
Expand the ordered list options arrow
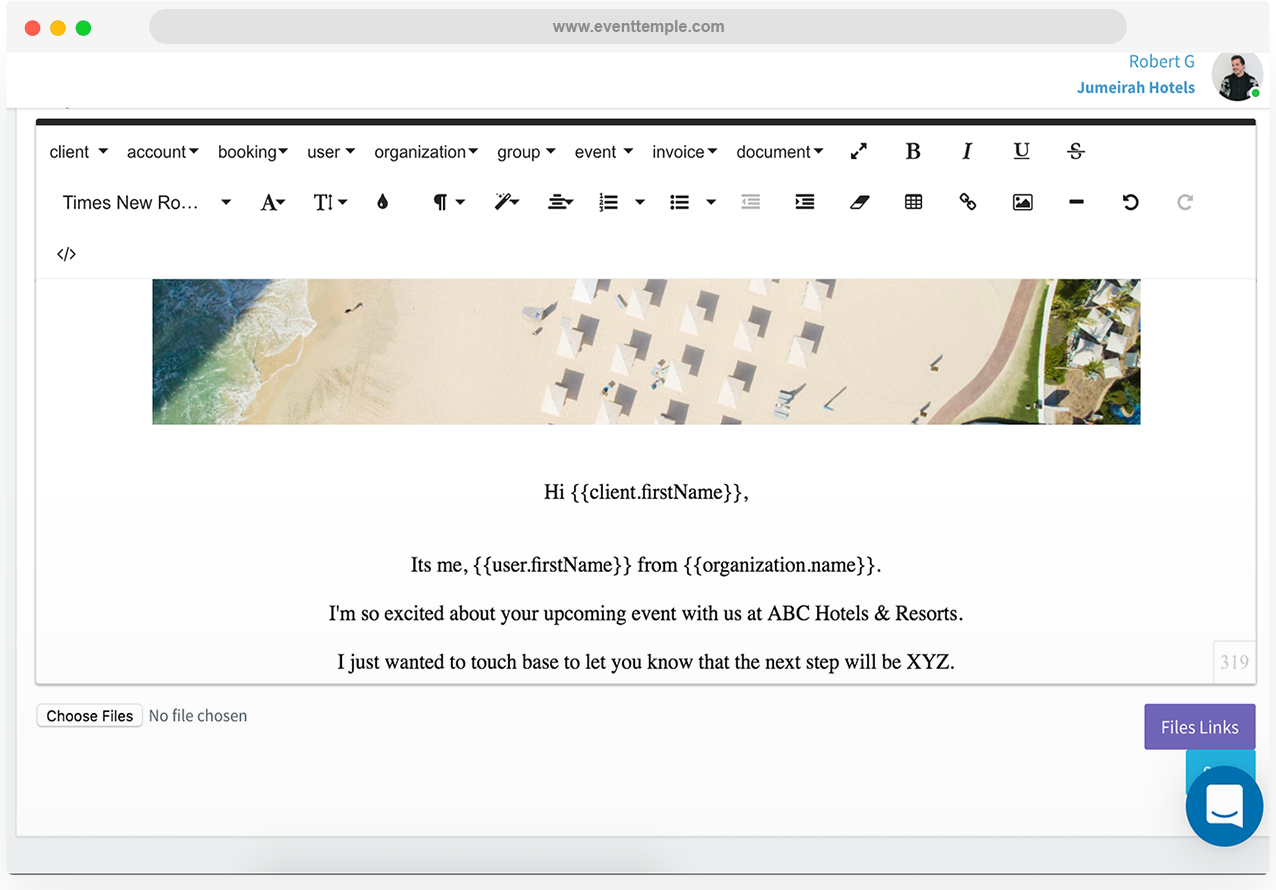[x=640, y=202]
